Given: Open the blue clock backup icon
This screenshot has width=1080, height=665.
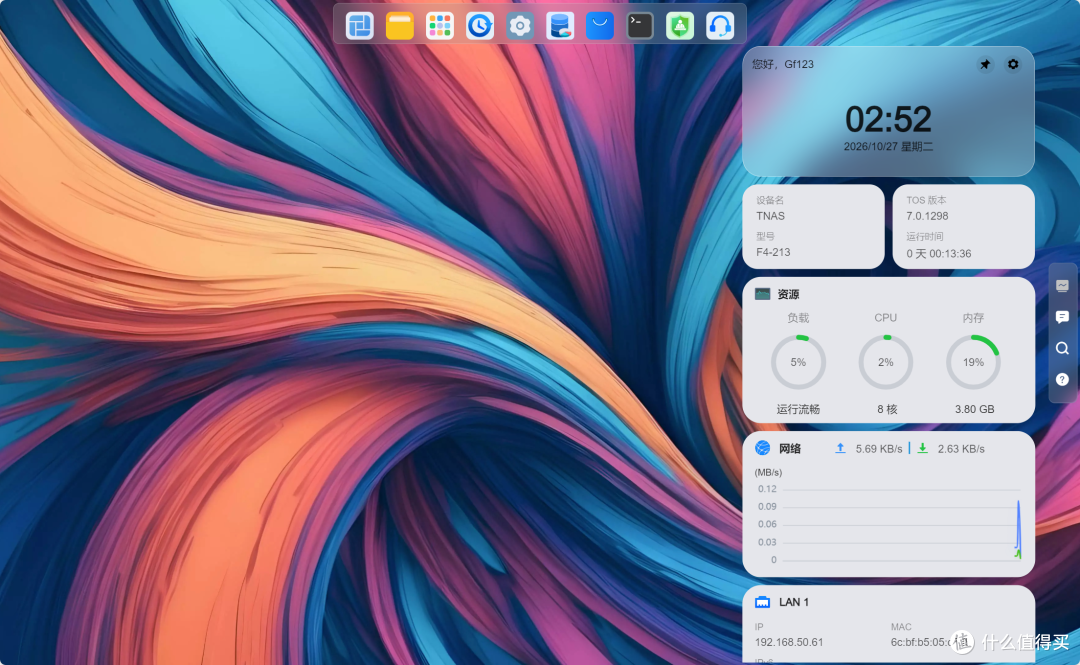Looking at the screenshot, I should [479, 25].
